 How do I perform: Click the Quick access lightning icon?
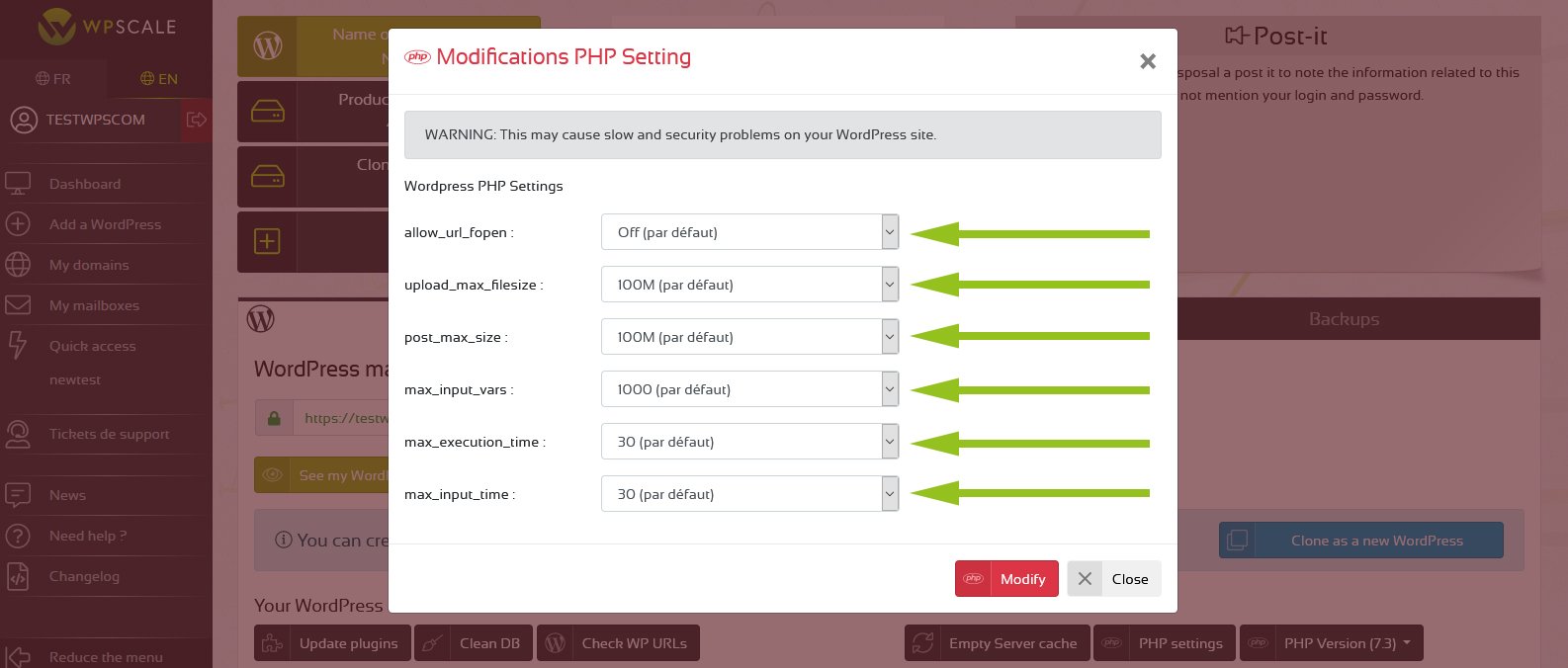point(18,345)
